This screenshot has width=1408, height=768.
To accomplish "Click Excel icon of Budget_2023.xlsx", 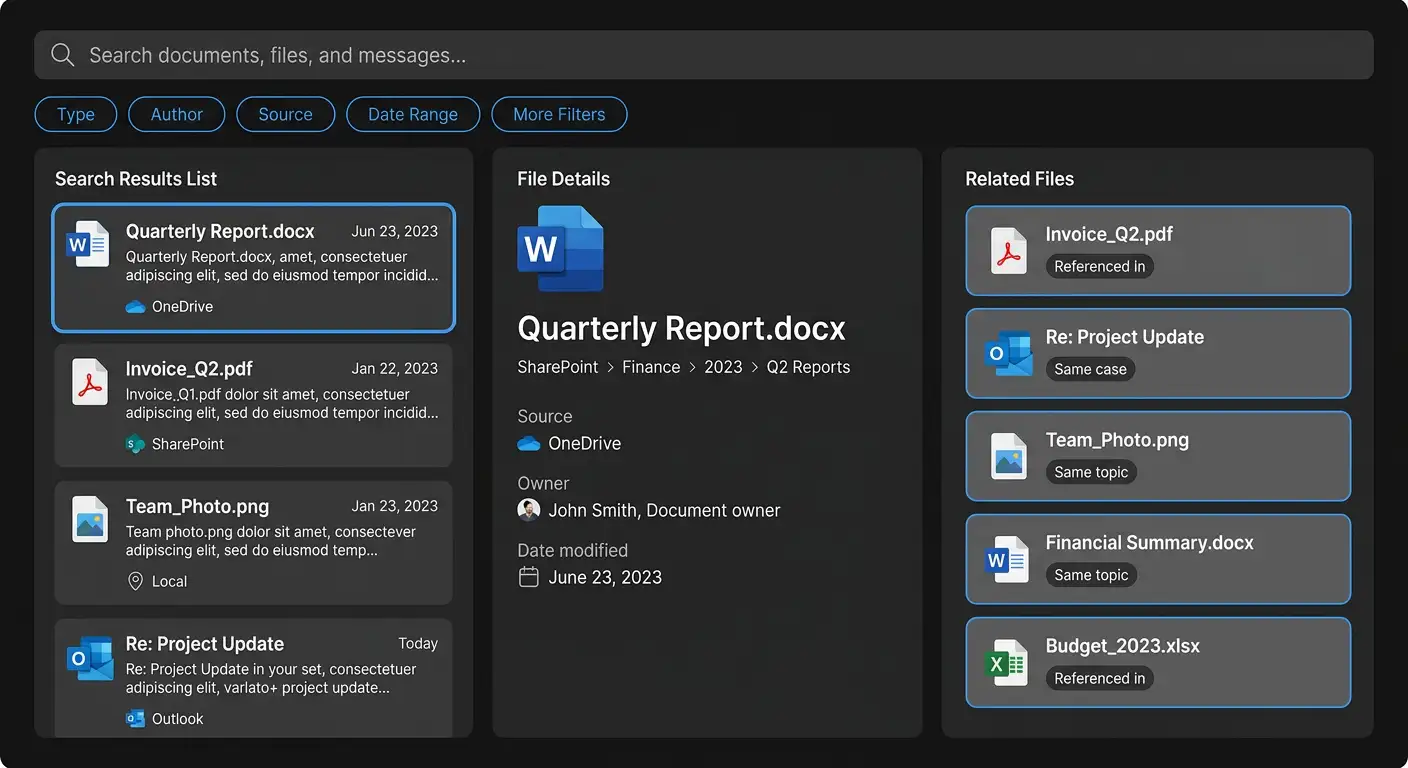I will 1008,662.
